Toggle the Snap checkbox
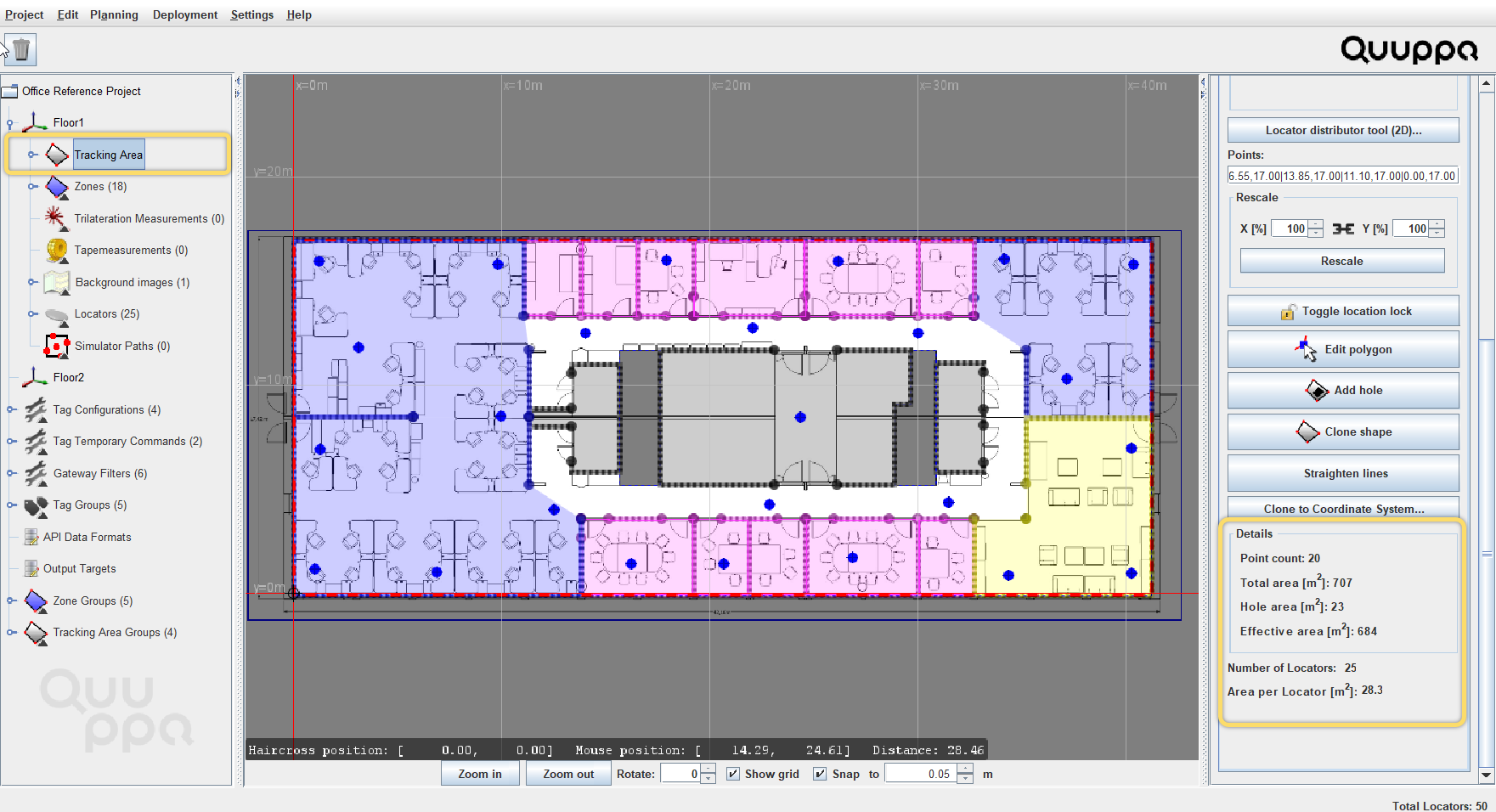This screenshot has width=1496, height=812. [x=820, y=774]
